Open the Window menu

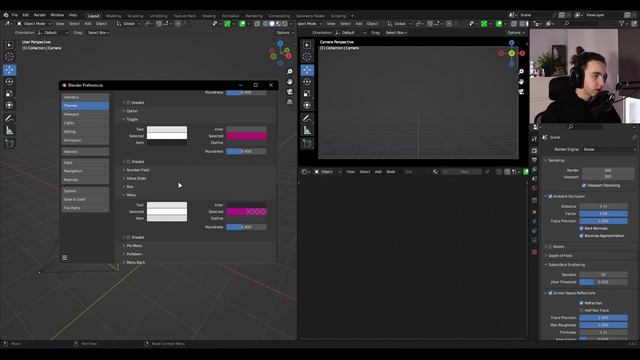[57, 15]
